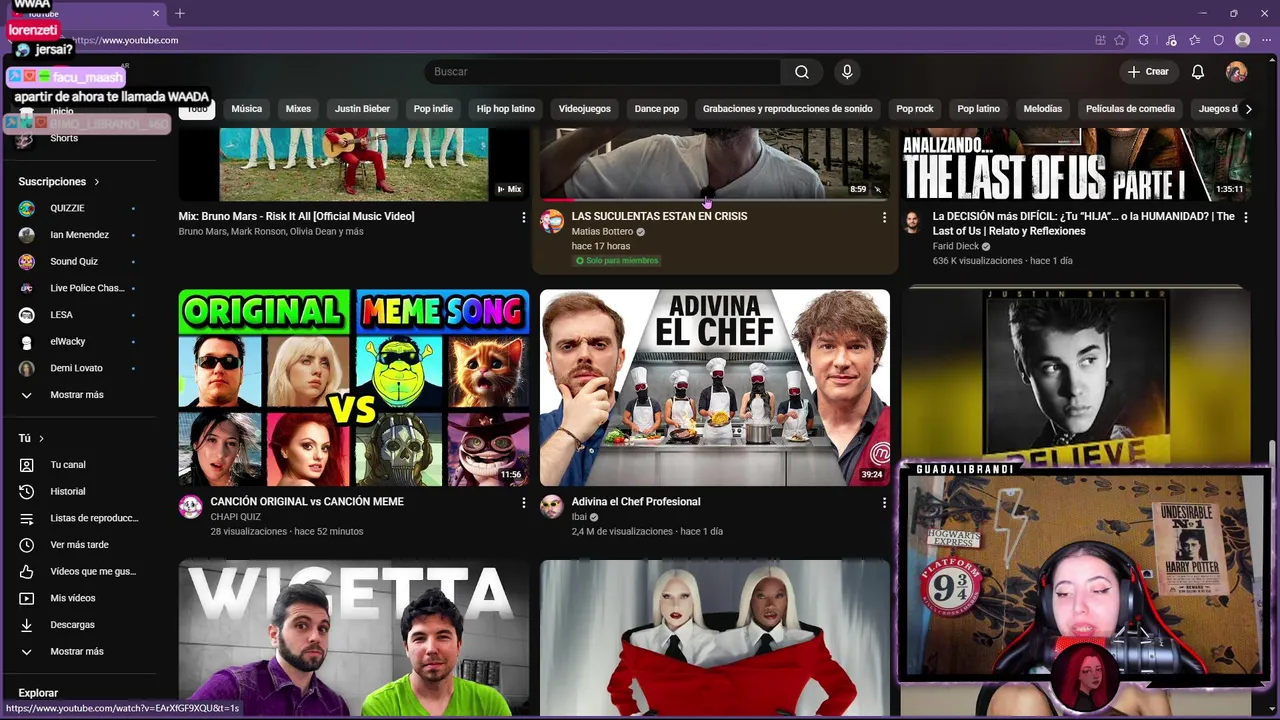The image size is (1280, 720).
Task: Select the Mixes chip
Action: pos(298,109)
